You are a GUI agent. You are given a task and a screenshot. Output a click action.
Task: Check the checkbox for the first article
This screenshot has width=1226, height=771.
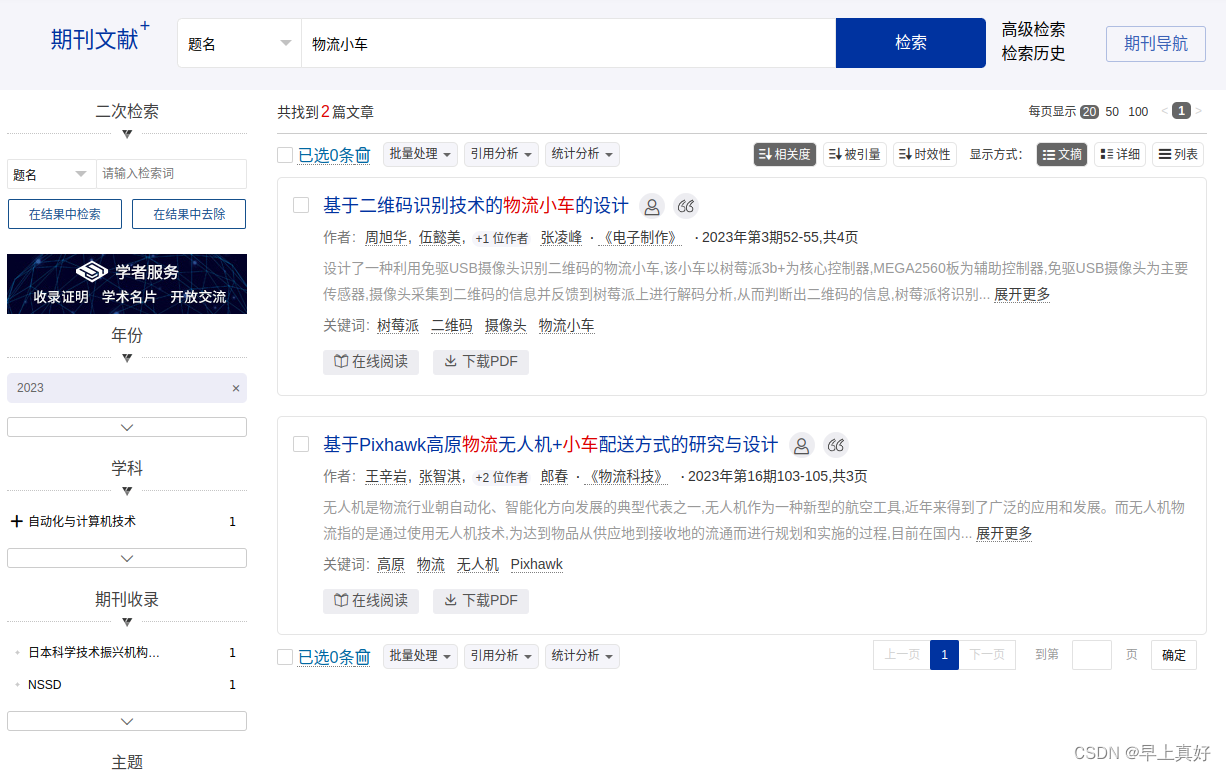tap(300, 205)
